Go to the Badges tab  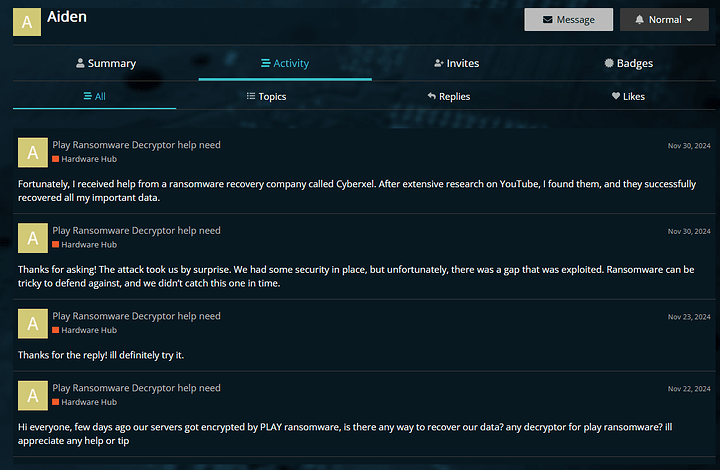(x=628, y=63)
